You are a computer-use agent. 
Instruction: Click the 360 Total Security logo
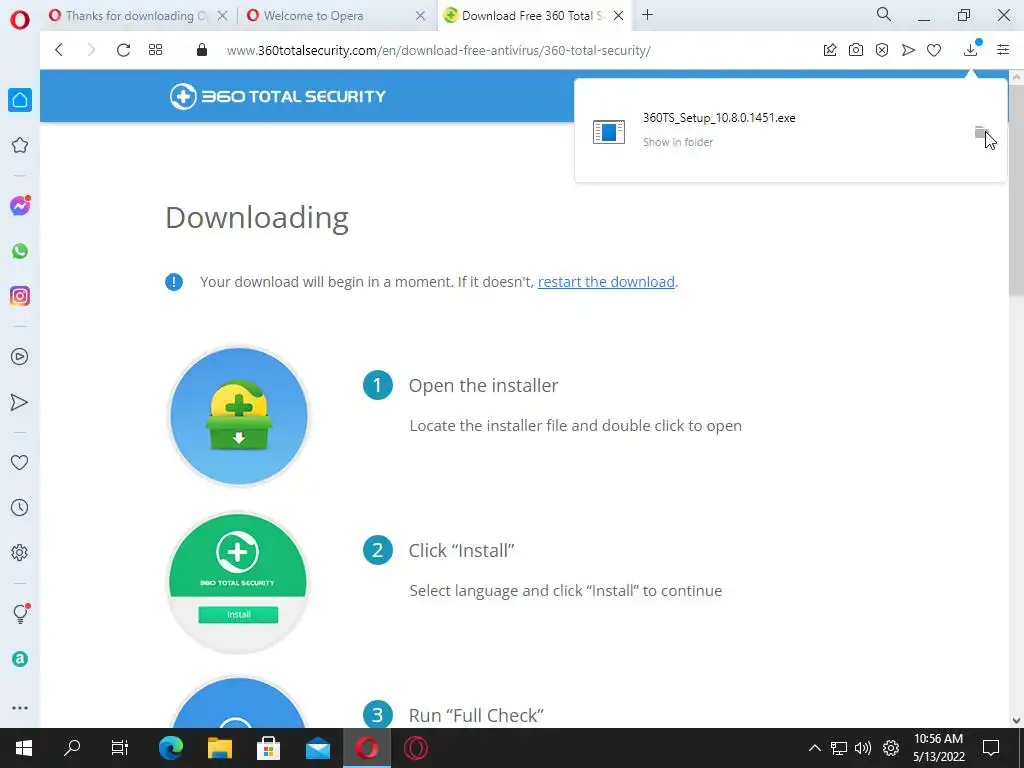coord(278,97)
